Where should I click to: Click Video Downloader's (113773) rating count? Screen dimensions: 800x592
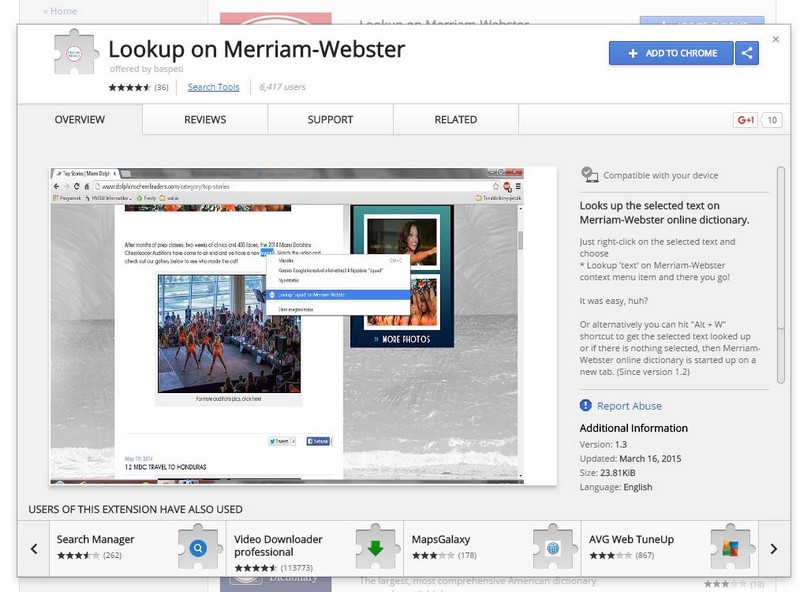click(x=296, y=568)
